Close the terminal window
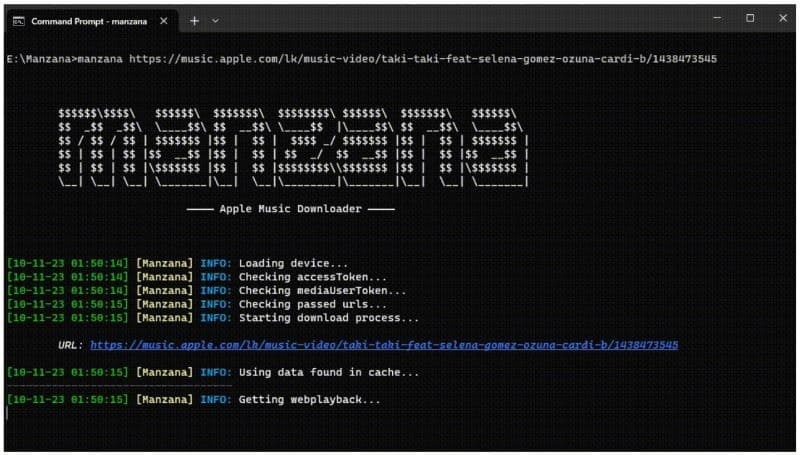Viewport: 800px width, 455px height. [x=782, y=18]
